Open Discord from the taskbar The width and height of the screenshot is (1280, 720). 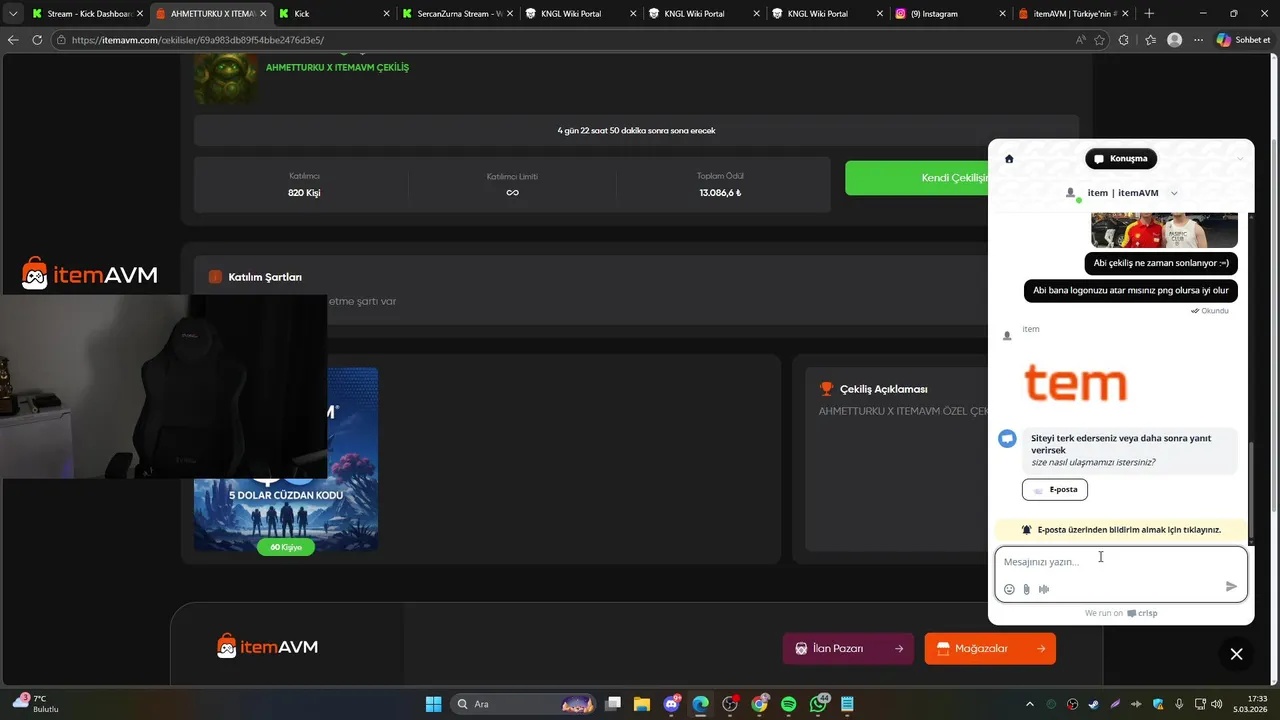(x=671, y=704)
